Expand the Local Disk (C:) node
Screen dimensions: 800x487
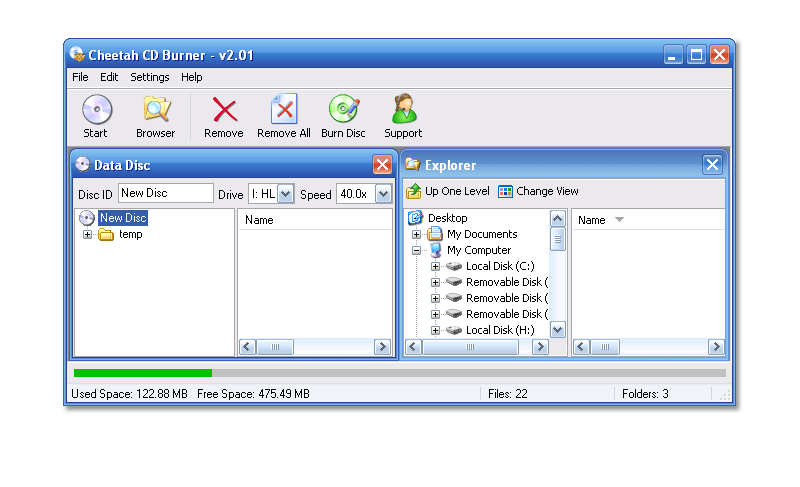point(435,266)
